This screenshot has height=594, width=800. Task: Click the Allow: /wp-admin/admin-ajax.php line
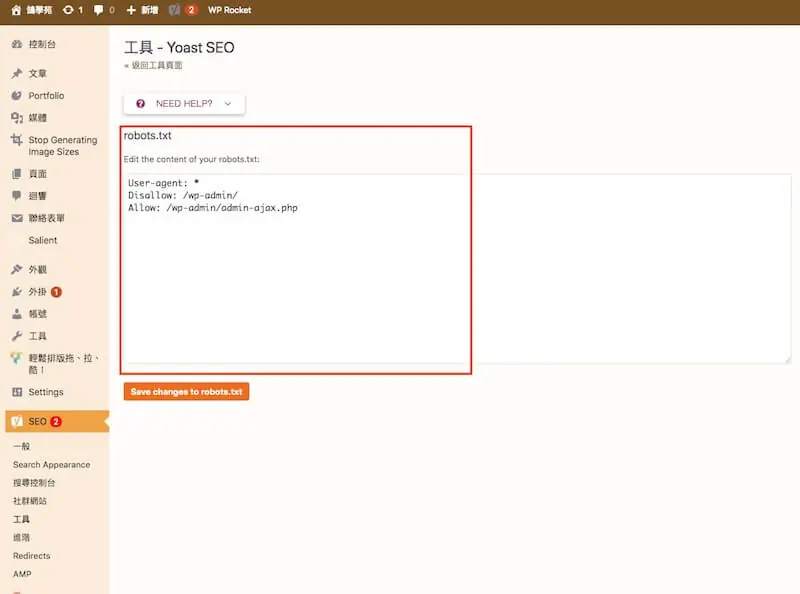213,208
